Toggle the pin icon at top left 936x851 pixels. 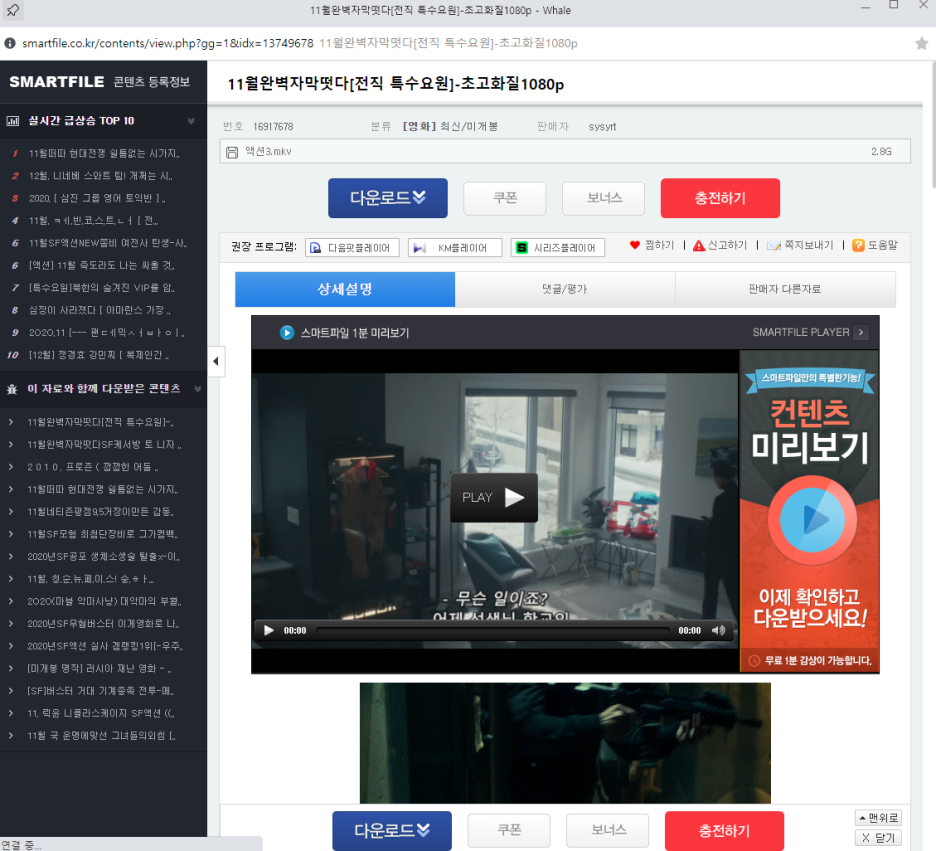[x=11, y=8]
